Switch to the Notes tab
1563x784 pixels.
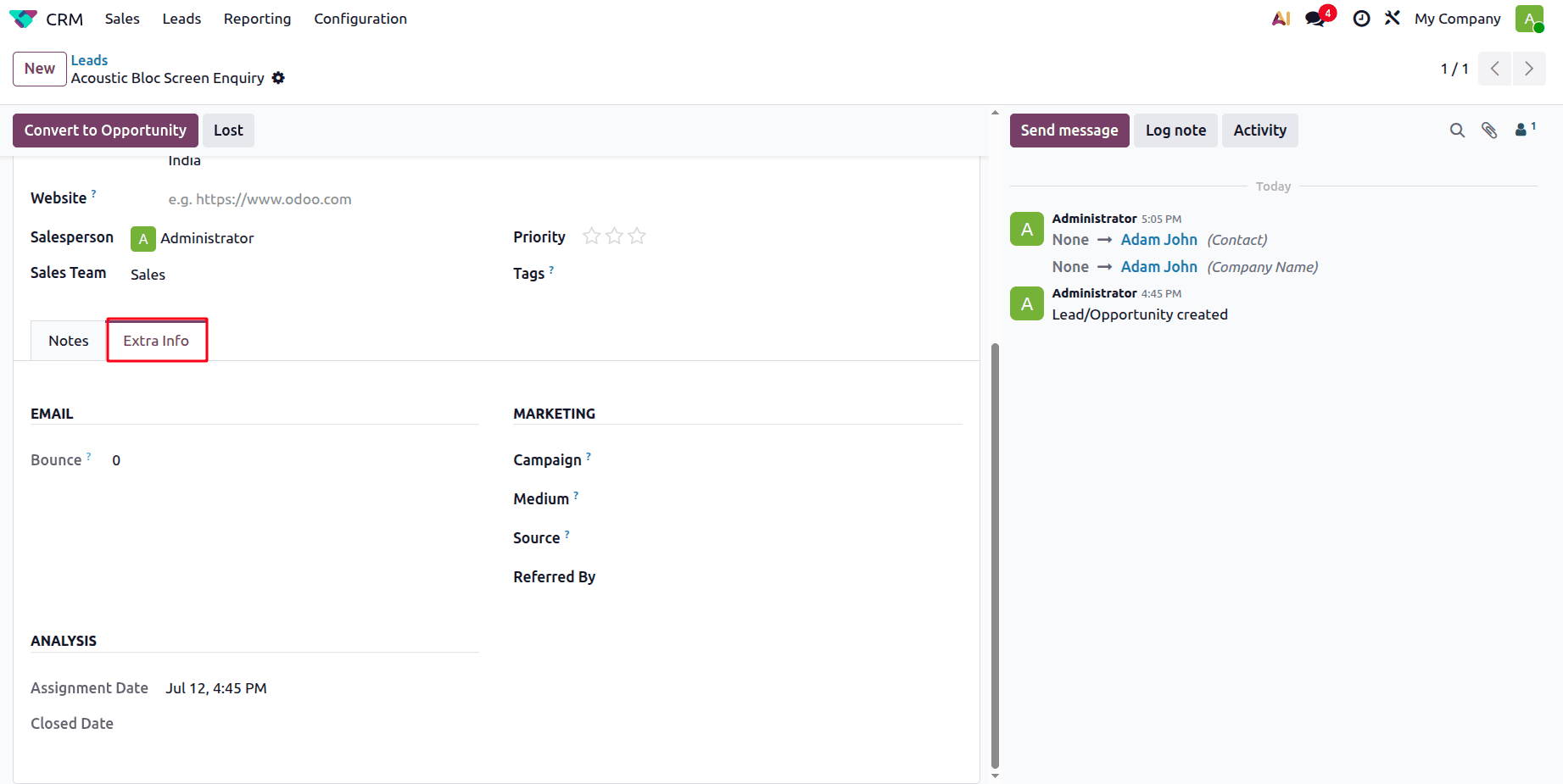click(x=69, y=341)
